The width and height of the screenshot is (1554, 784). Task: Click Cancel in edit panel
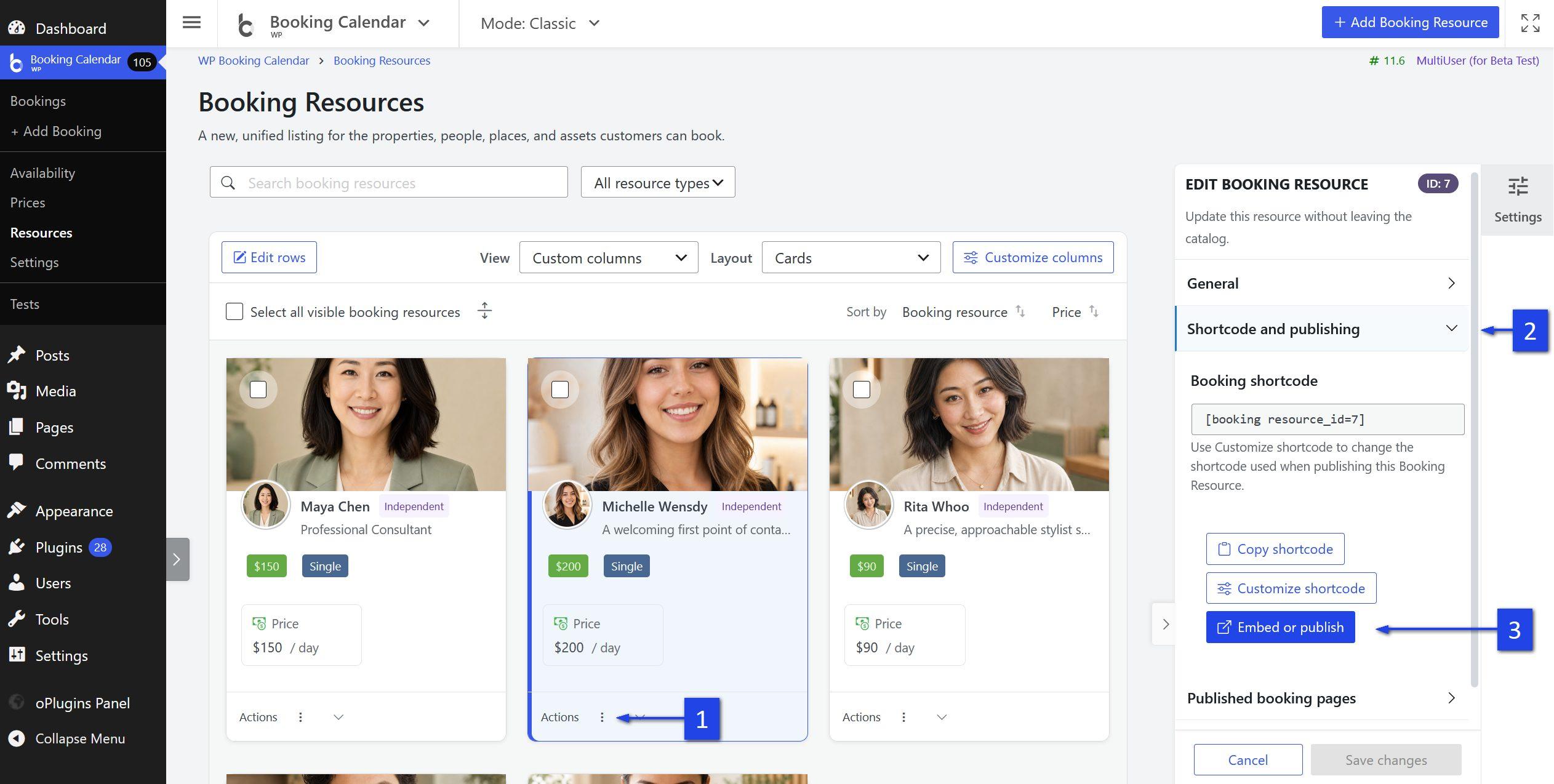click(x=1248, y=760)
